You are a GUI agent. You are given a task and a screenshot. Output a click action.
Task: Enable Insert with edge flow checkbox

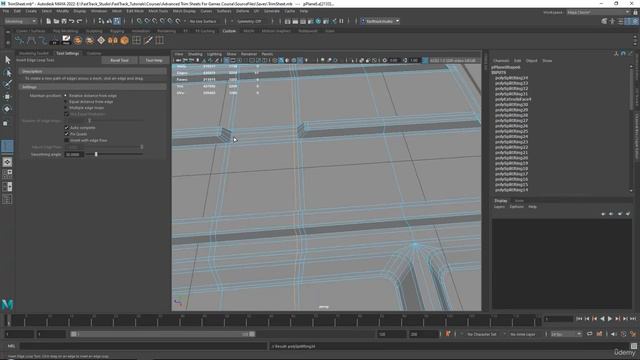tap(67, 140)
